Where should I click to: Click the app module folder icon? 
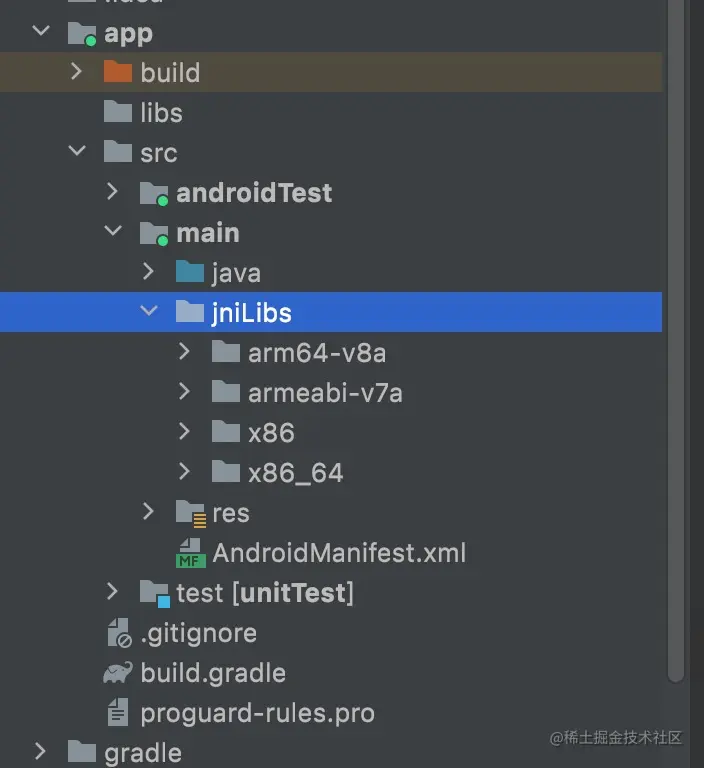pyautogui.click(x=81, y=33)
